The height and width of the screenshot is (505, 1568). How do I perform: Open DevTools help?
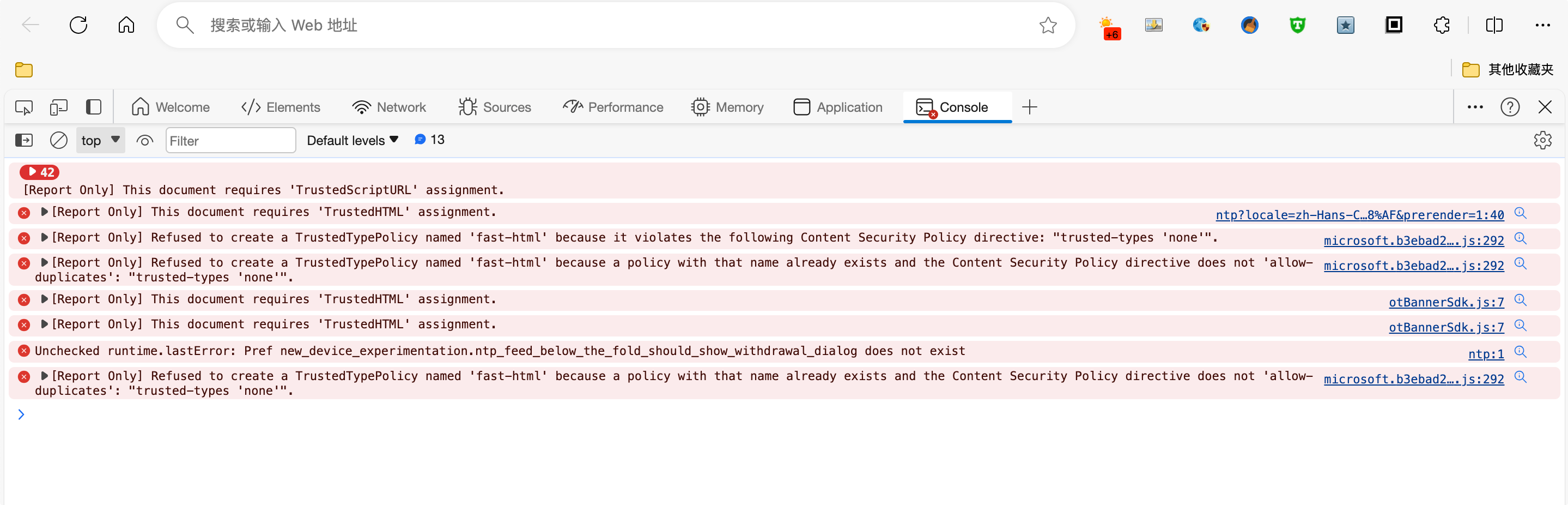click(x=1510, y=106)
